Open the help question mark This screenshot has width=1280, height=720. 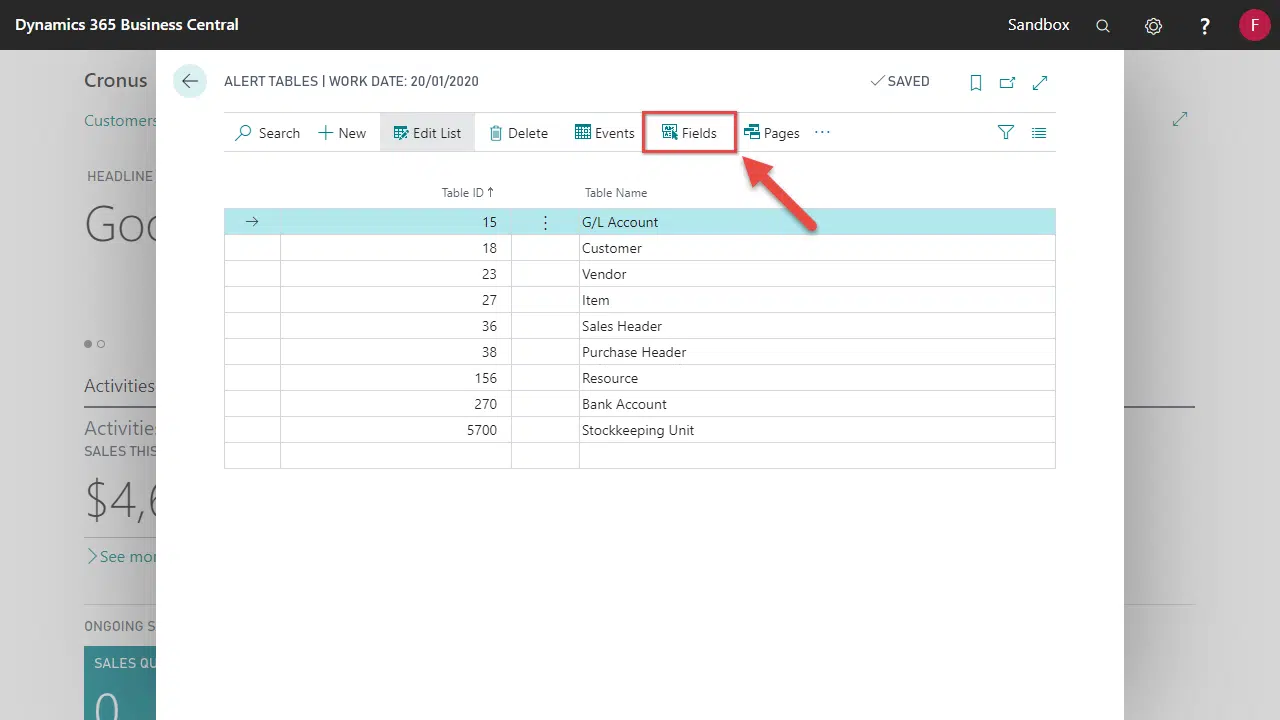click(x=1205, y=26)
